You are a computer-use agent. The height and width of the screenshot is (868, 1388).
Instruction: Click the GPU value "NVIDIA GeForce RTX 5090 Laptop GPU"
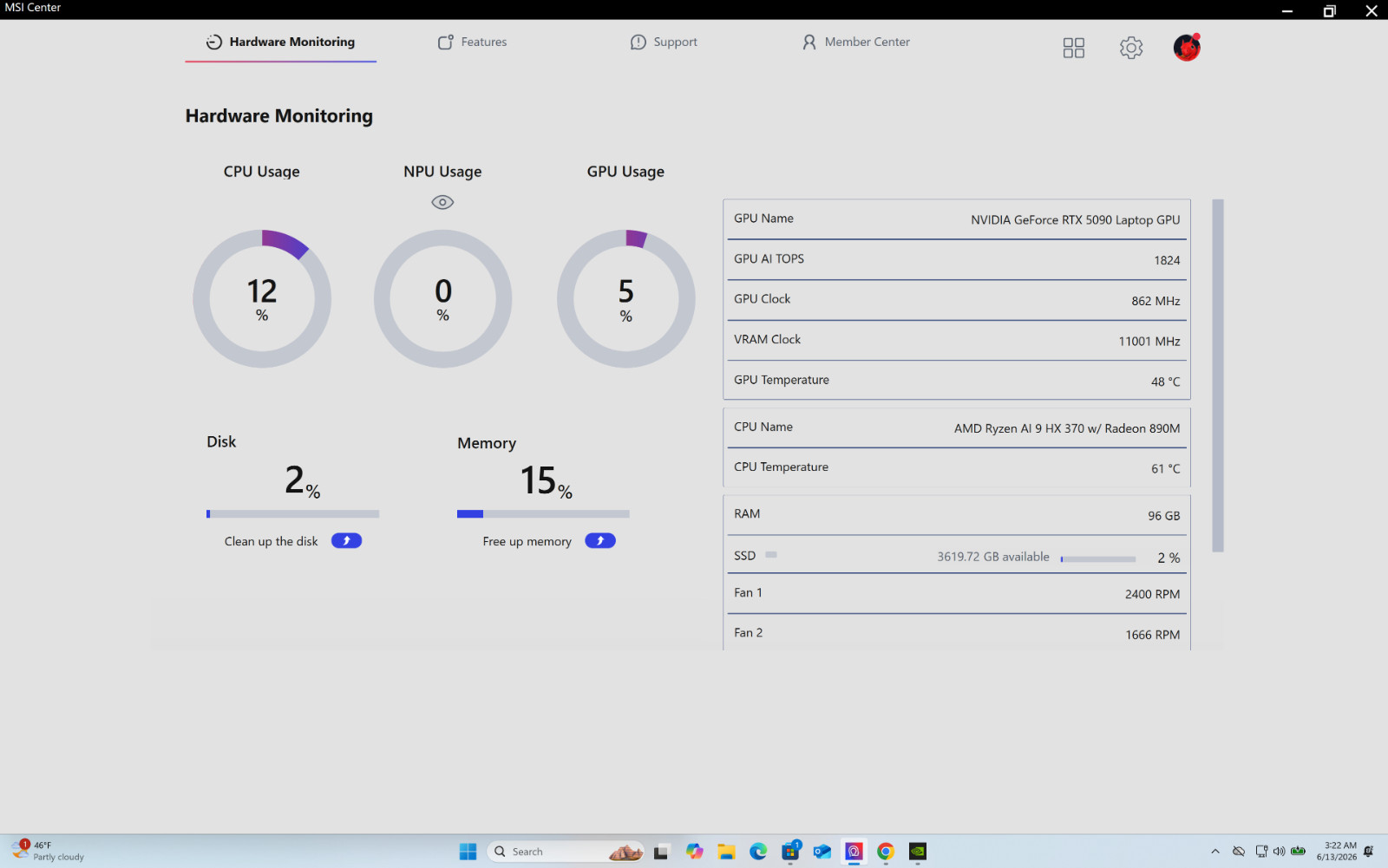(x=1076, y=220)
